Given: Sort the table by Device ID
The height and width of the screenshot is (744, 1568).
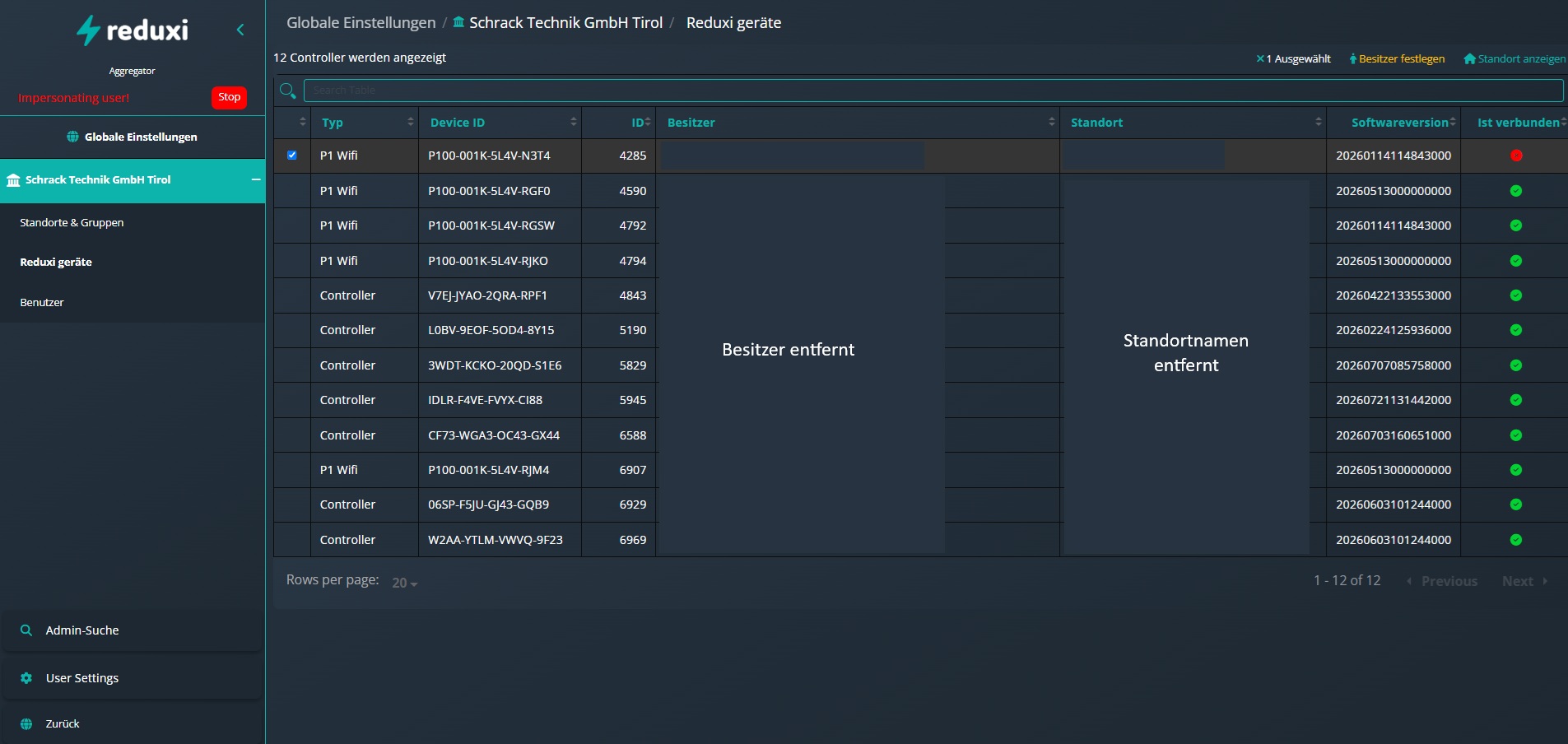Looking at the screenshot, I should click(x=500, y=122).
